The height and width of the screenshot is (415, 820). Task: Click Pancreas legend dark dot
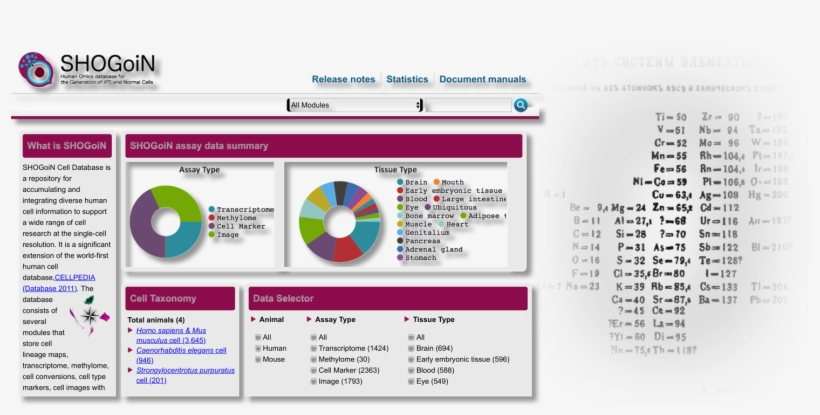400,241
